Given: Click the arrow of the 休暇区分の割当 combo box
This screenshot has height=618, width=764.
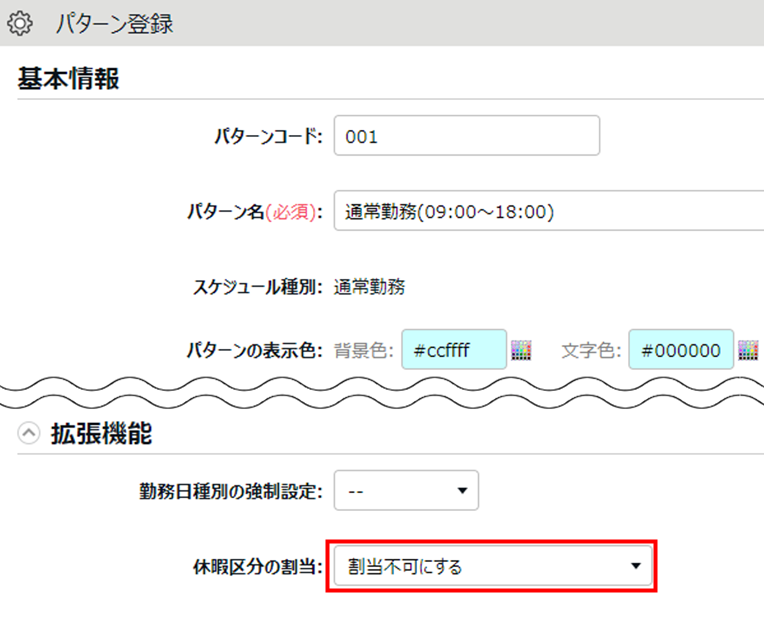Looking at the screenshot, I should pos(635,566).
